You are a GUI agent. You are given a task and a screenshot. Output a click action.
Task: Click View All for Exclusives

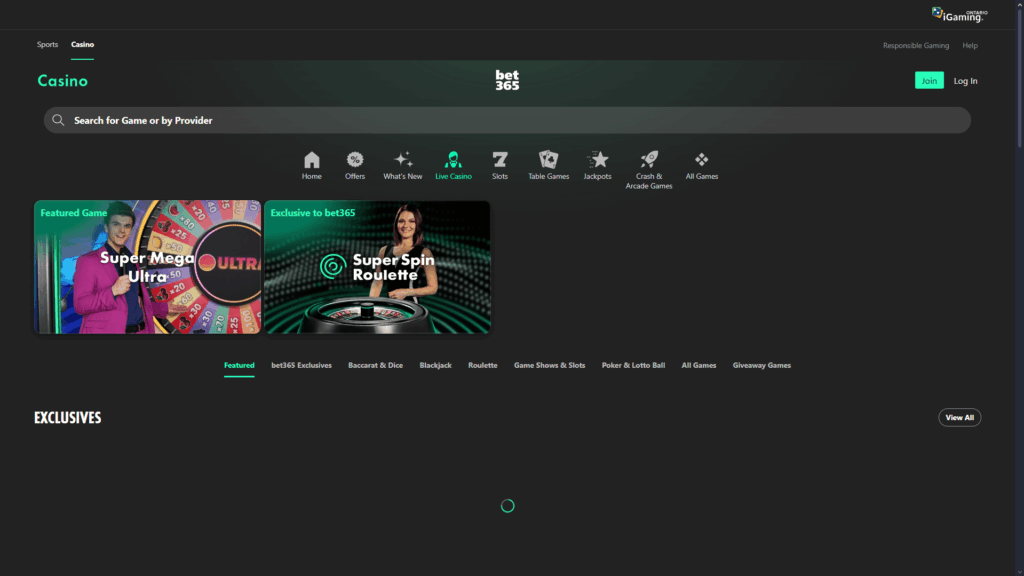pyautogui.click(x=959, y=418)
